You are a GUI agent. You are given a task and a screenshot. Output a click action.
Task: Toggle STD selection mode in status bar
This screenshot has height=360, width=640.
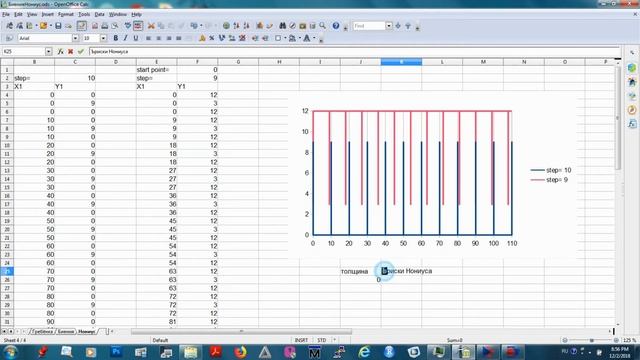pos(322,340)
